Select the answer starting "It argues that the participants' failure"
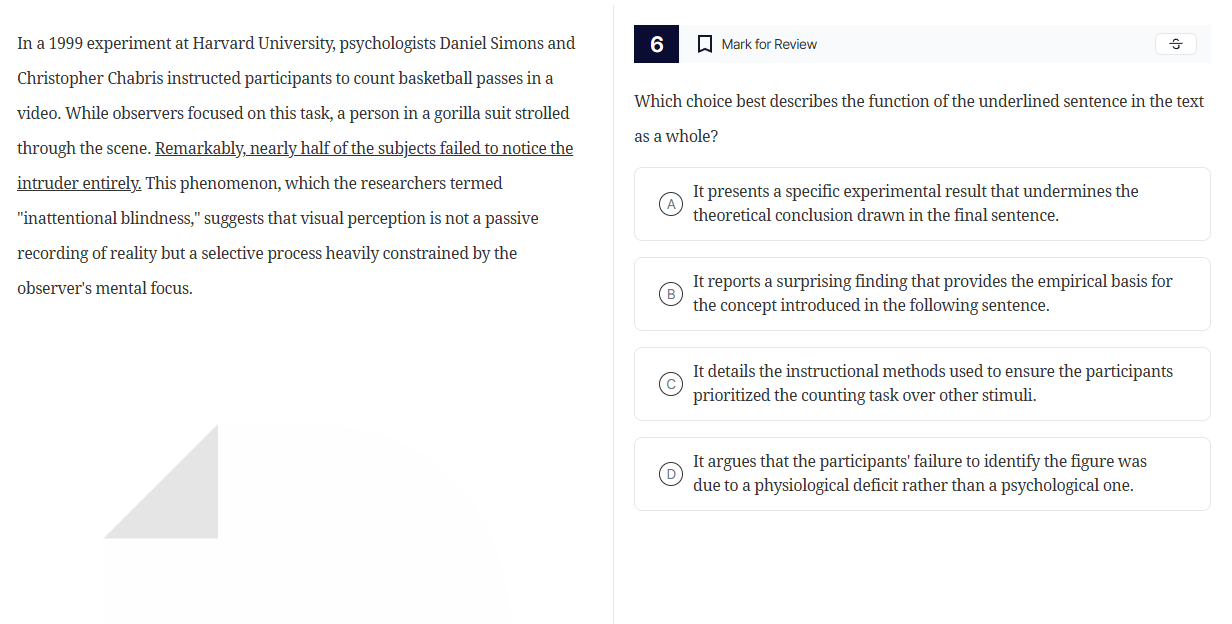Image resolution: width=1232 pixels, height=624 pixels. tap(919, 473)
